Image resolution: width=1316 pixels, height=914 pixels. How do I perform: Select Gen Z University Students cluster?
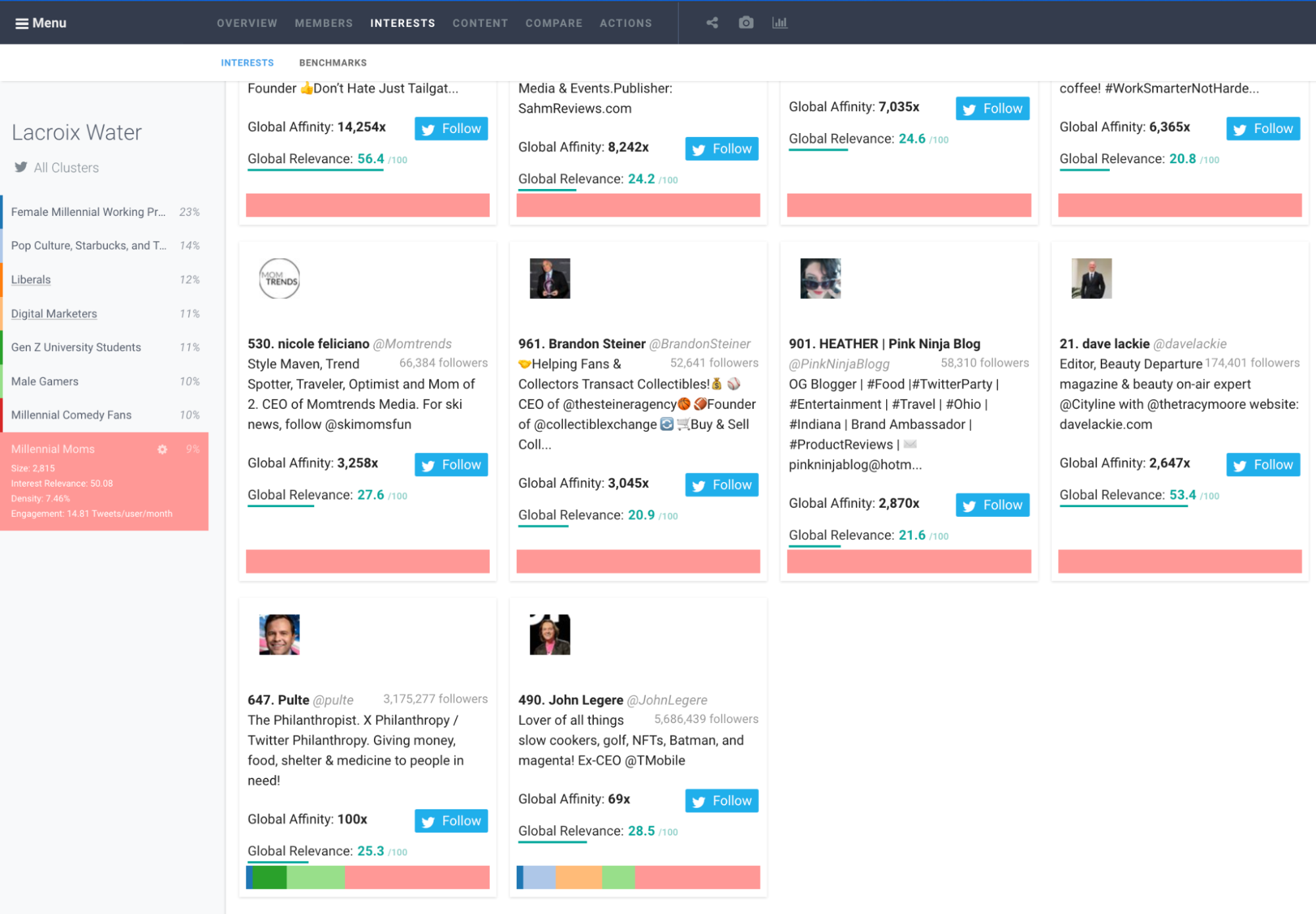point(105,348)
